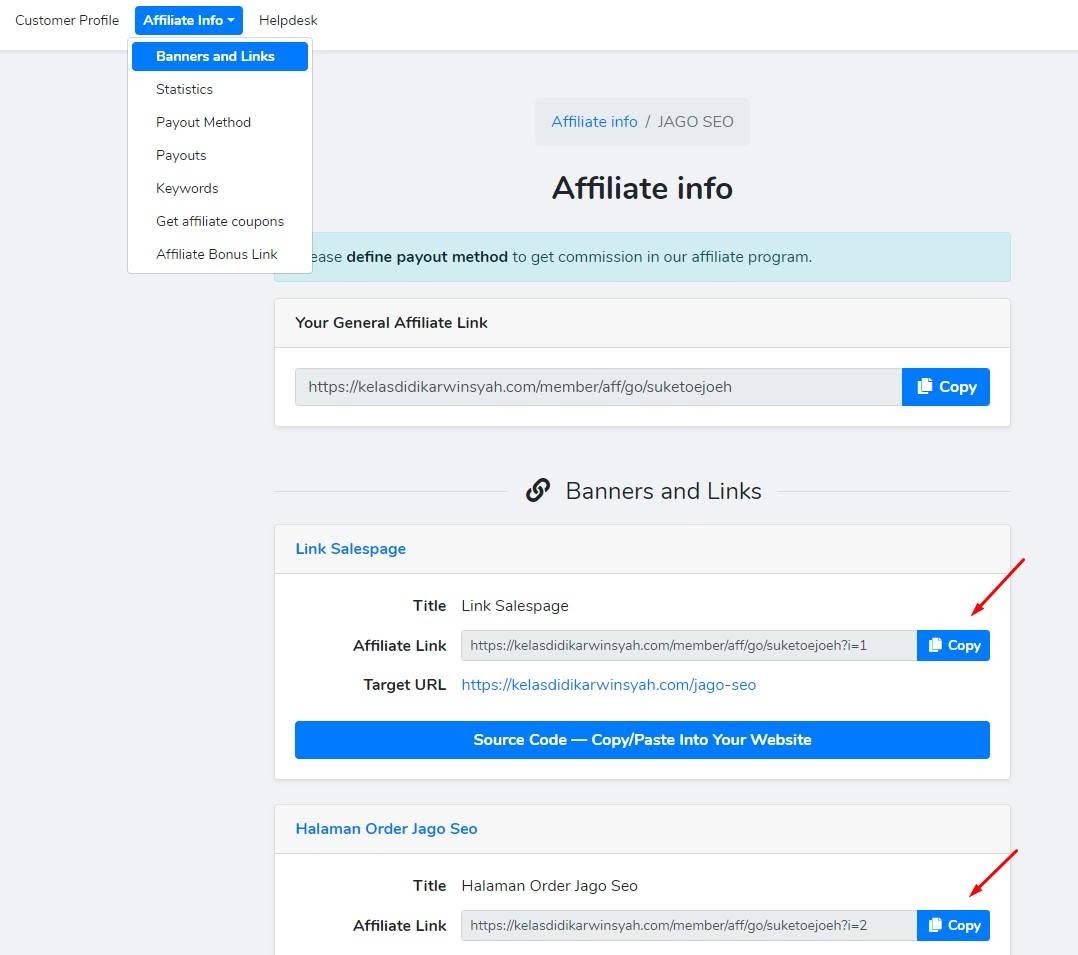Open the Customer Profile menu item
The height and width of the screenshot is (955, 1078).
point(67,20)
